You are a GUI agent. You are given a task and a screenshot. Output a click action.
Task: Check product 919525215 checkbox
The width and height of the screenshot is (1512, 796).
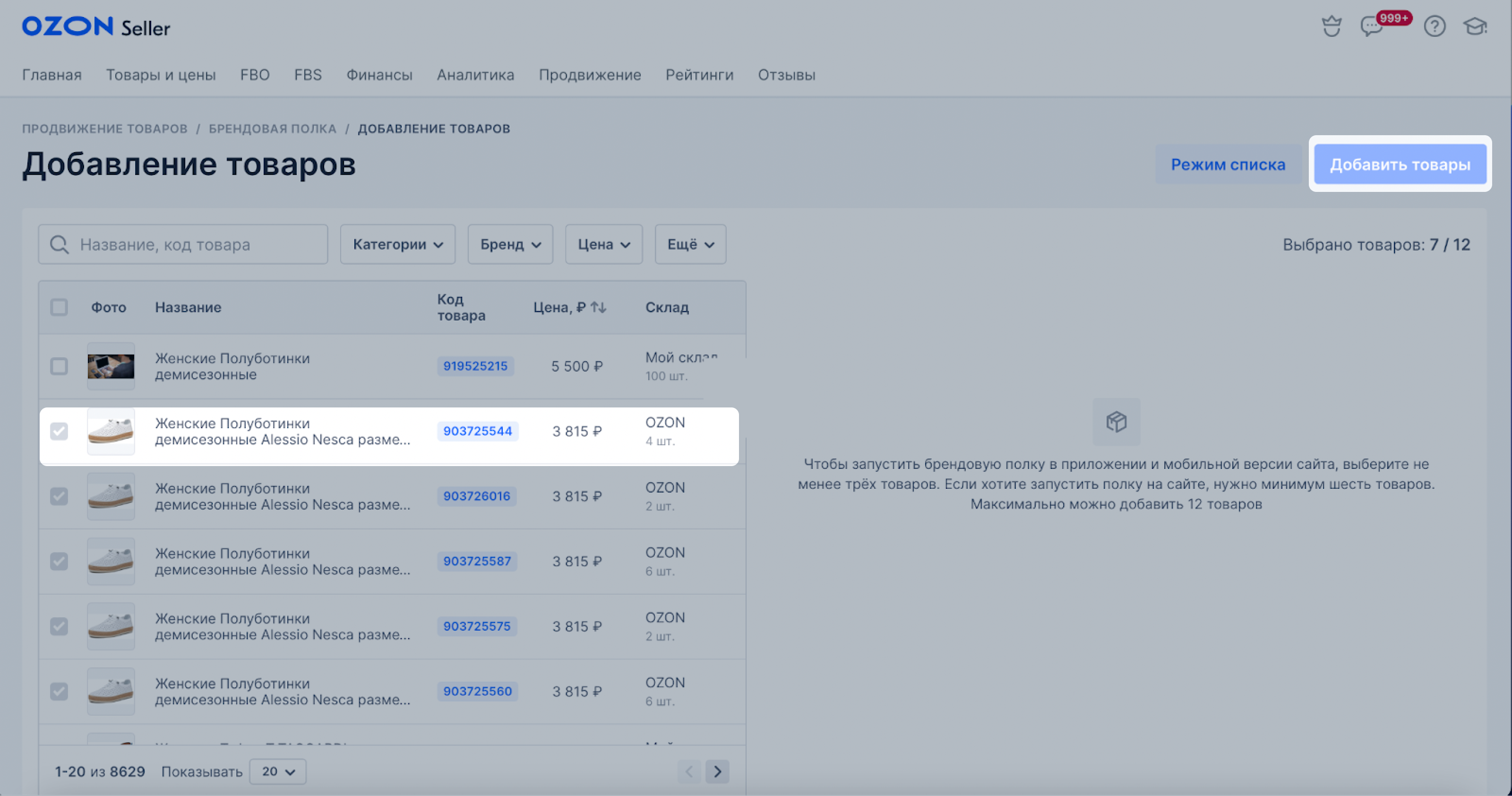click(x=59, y=366)
